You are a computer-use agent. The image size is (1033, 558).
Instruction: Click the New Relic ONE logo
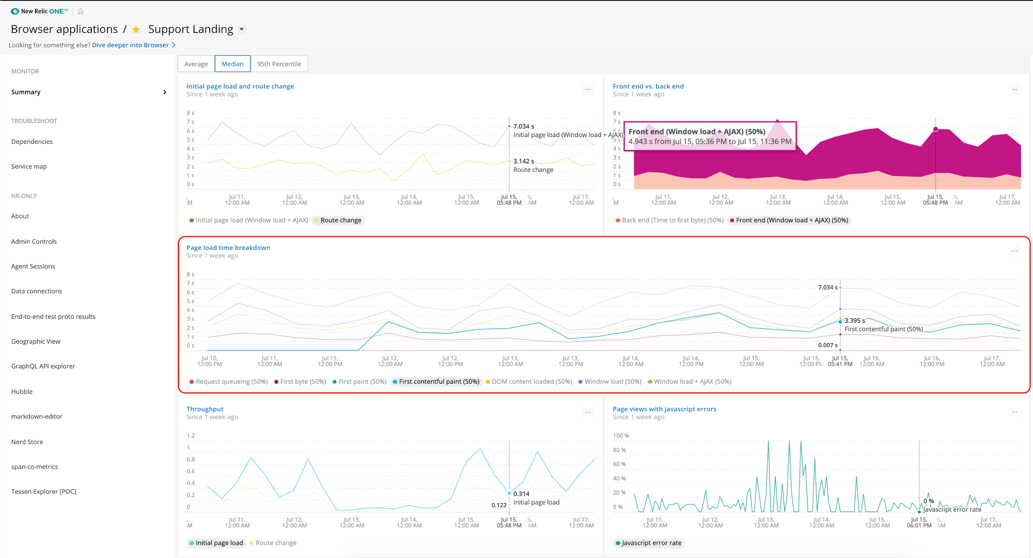(x=39, y=11)
